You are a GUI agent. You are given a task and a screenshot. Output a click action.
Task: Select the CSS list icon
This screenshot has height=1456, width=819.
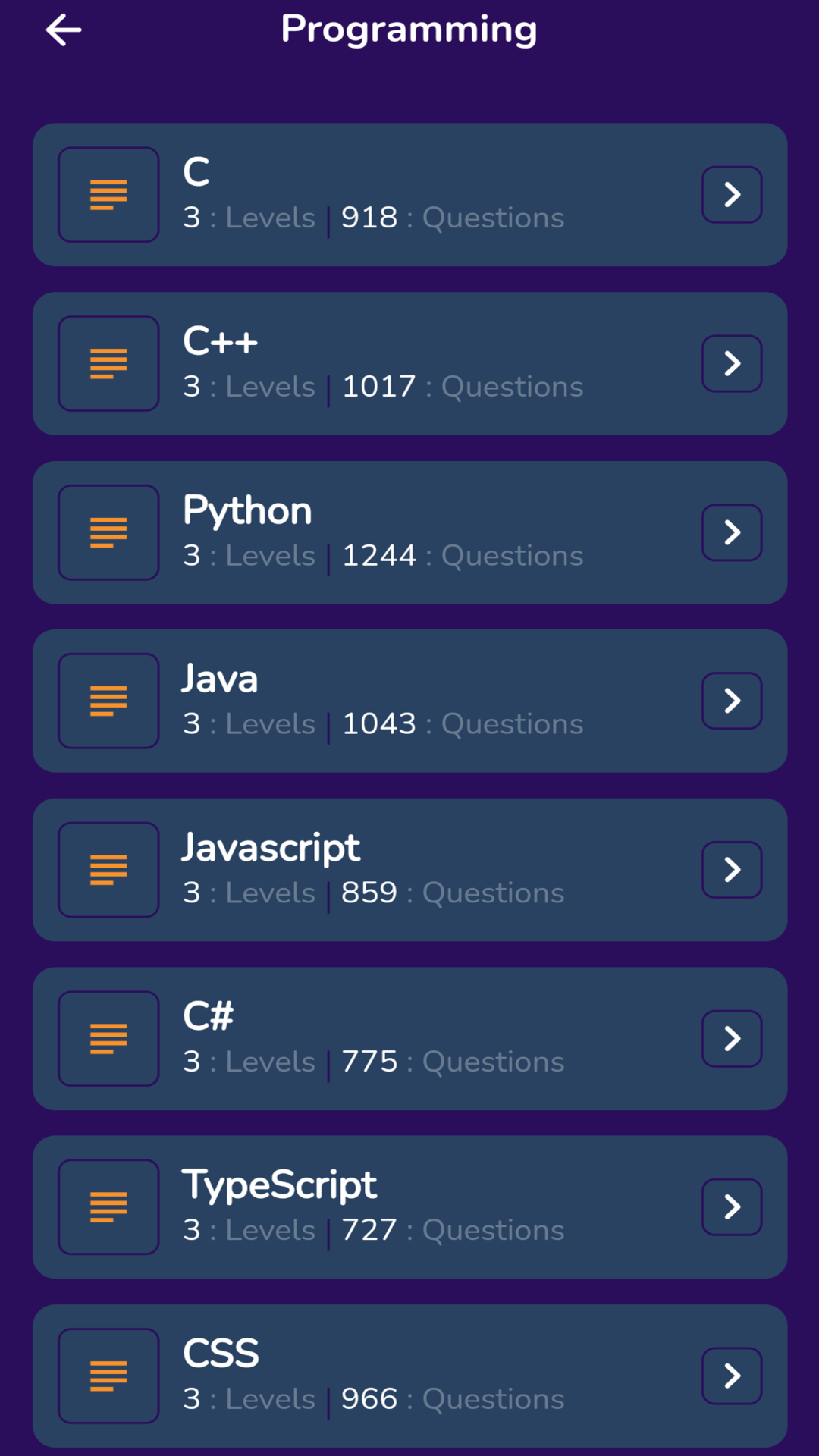click(x=108, y=1375)
